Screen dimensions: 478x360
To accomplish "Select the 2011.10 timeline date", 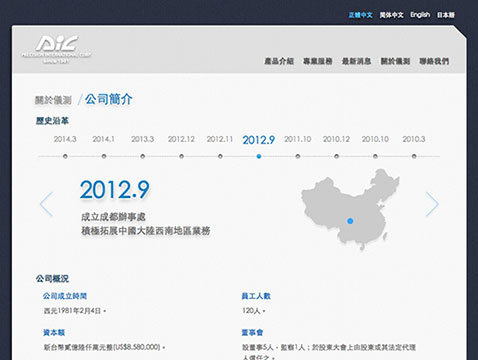I will click(x=298, y=139).
